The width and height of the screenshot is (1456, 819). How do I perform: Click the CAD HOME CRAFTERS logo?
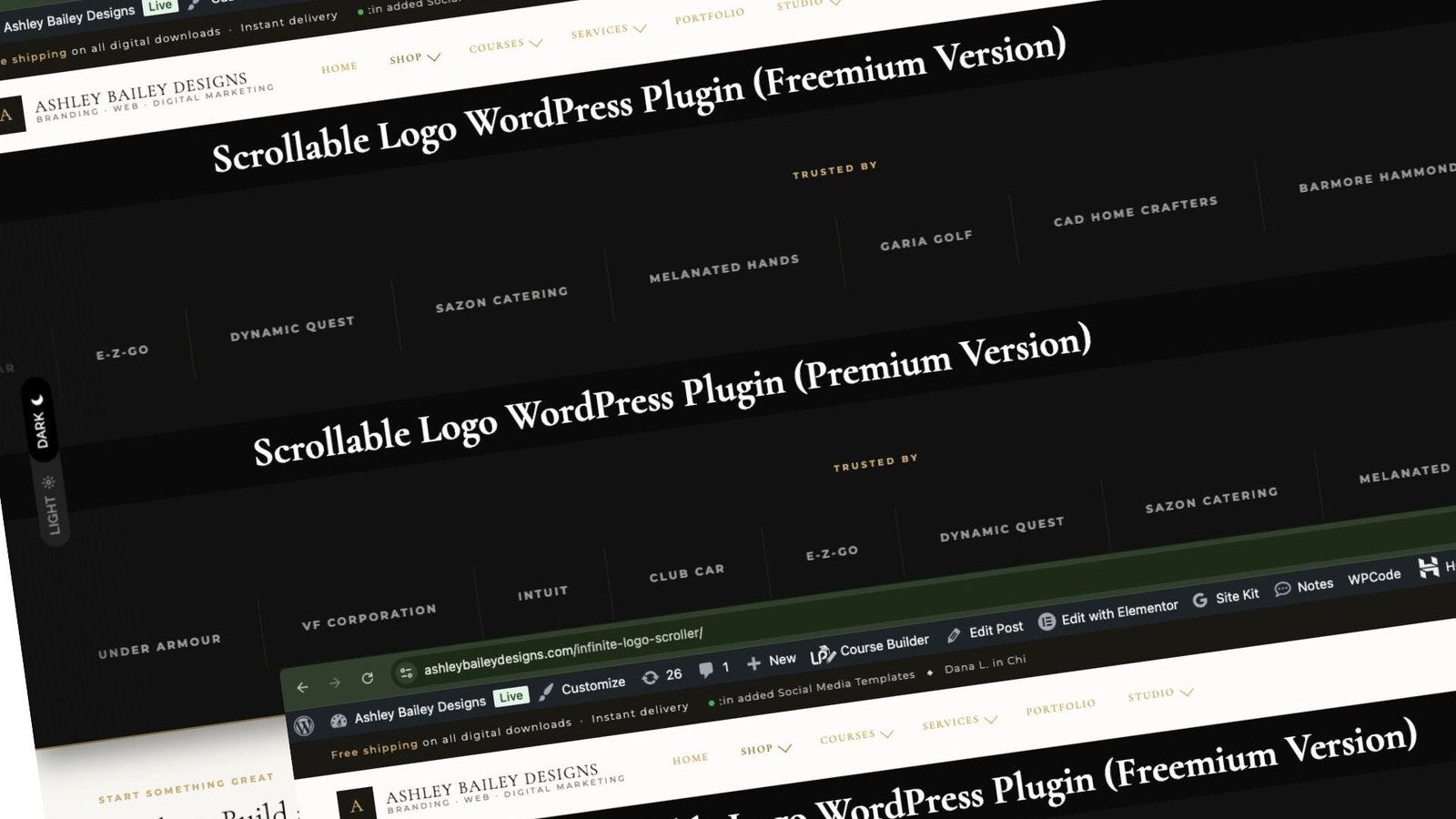pos(1135,211)
